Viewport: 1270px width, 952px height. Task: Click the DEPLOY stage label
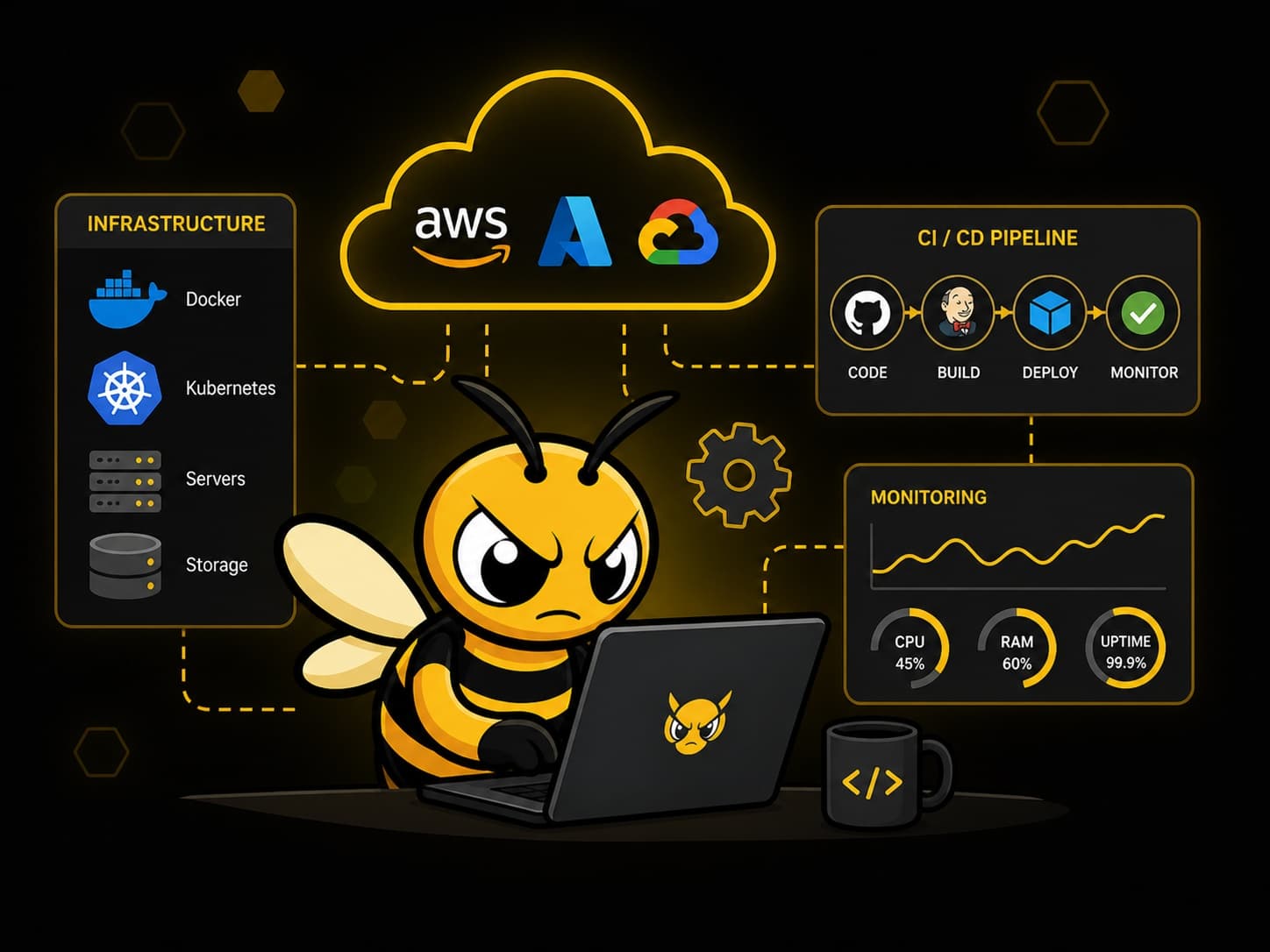pyautogui.click(x=1050, y=373)
